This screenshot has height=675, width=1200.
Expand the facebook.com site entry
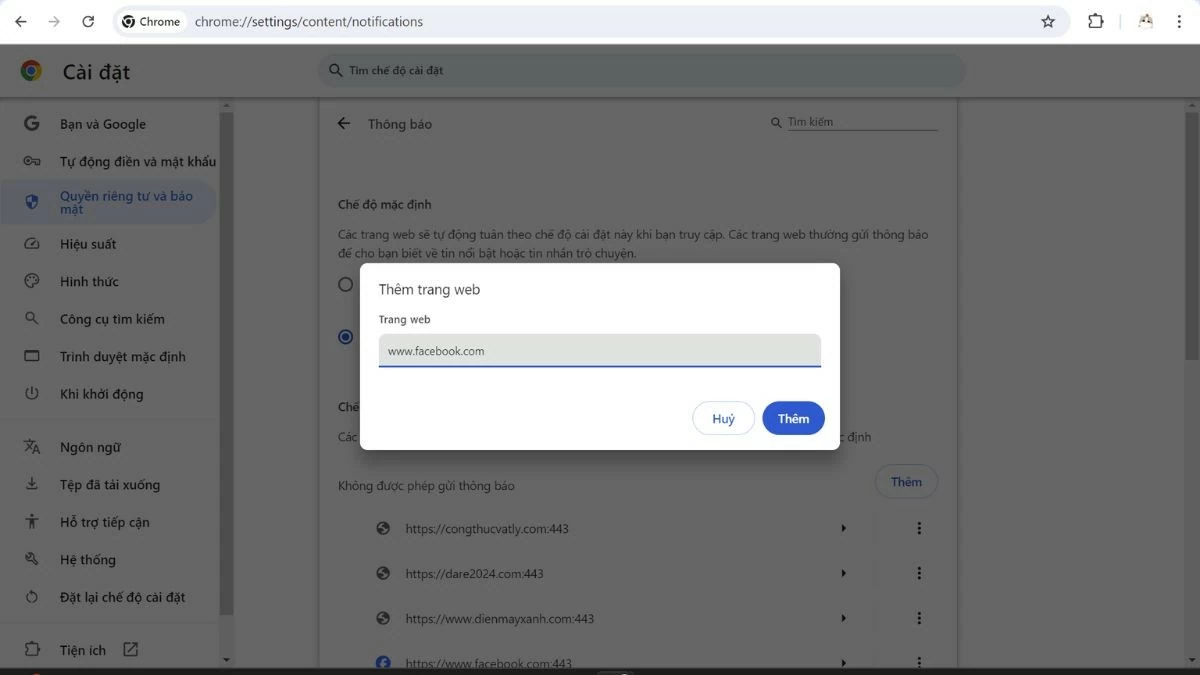coord(843,662)
